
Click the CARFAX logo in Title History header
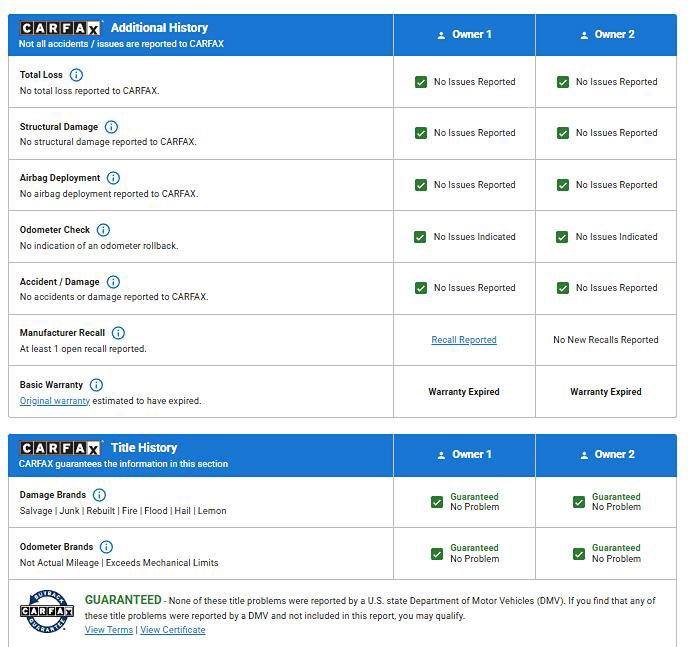pos(61,448)
